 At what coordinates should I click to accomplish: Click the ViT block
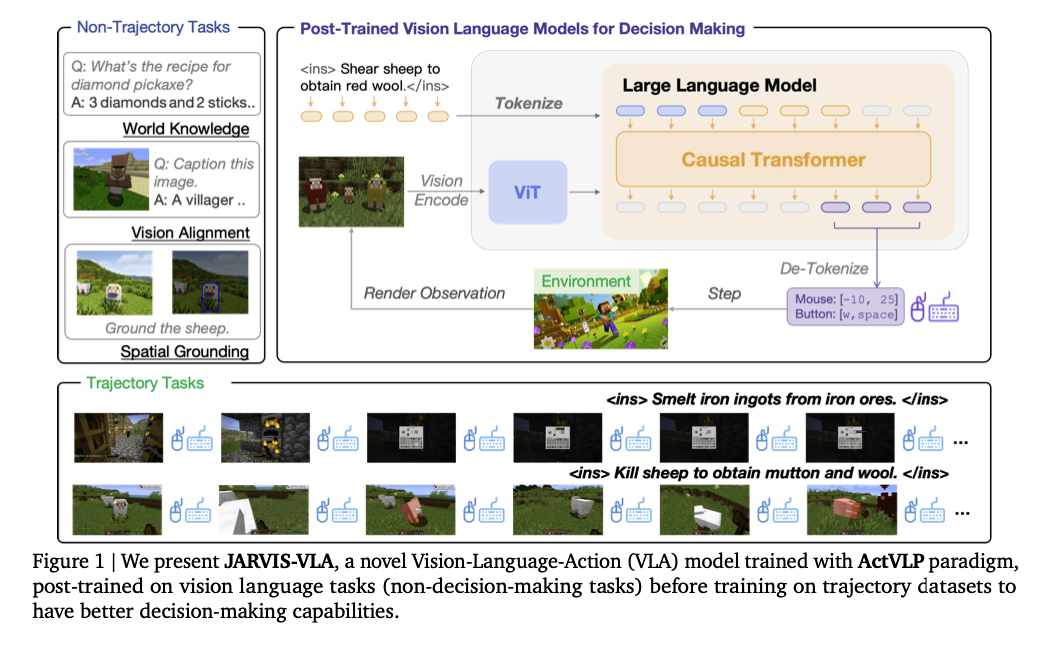tap(528, 192)
